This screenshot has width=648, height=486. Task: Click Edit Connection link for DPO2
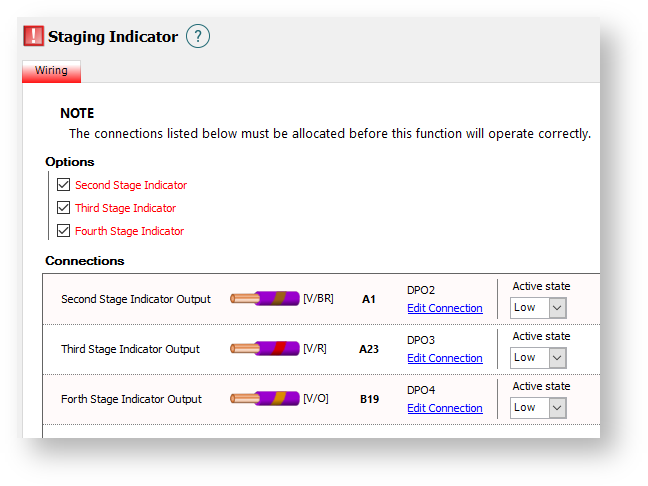tap(444, 308)
